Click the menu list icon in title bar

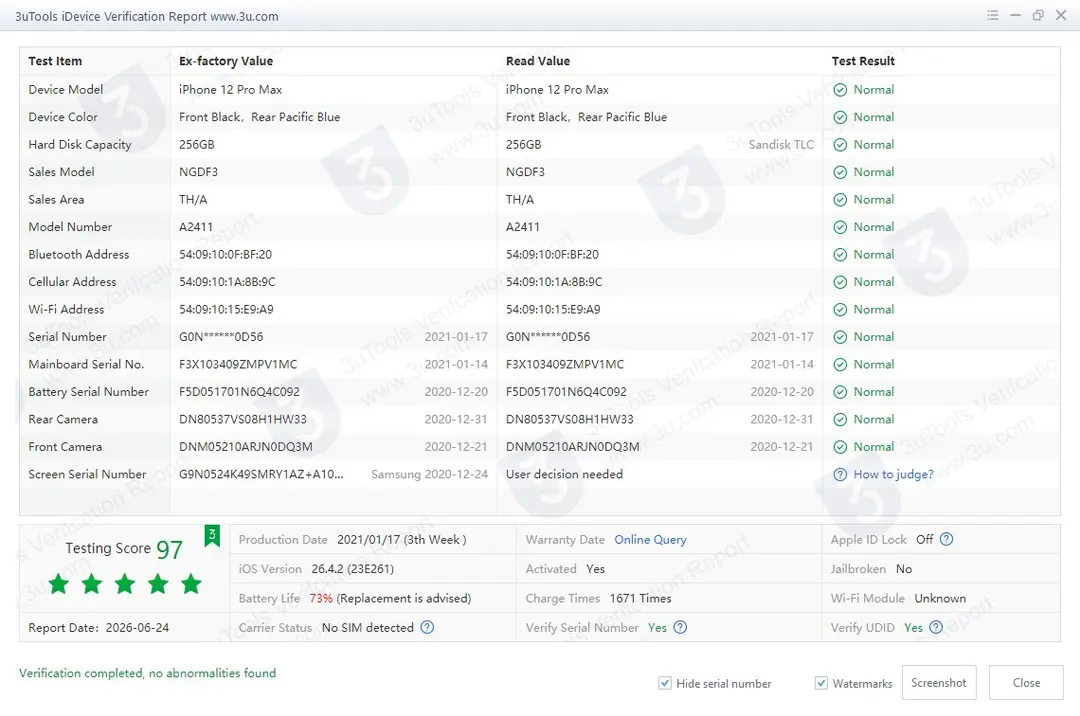click(993, 15)
